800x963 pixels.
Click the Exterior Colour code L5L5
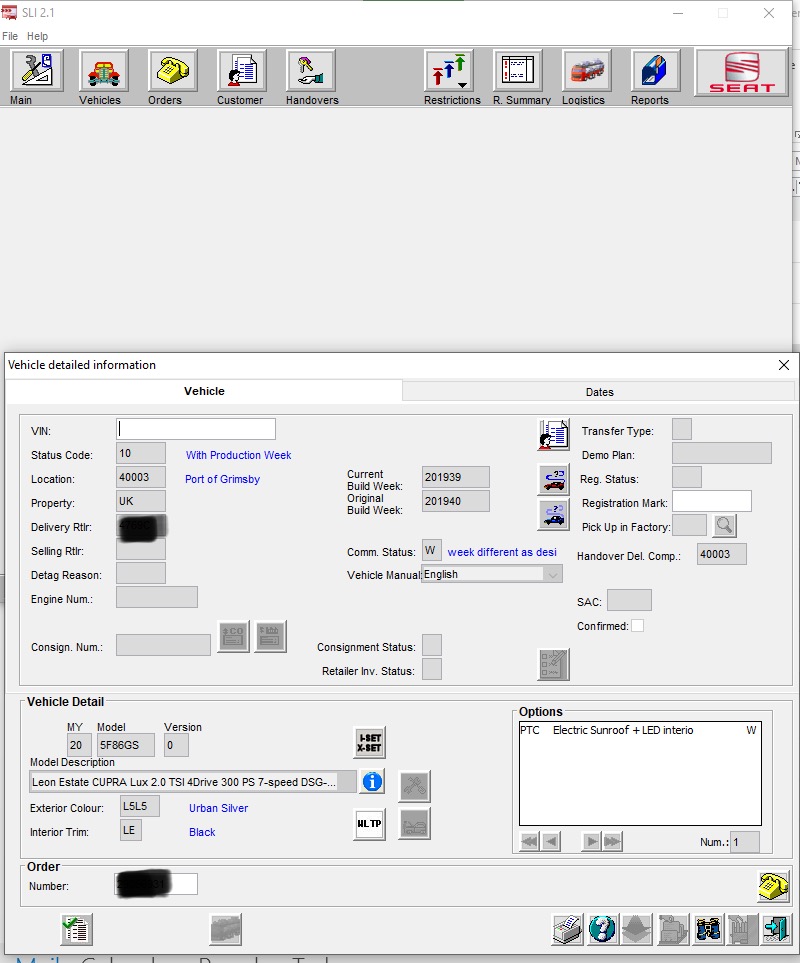140,806
